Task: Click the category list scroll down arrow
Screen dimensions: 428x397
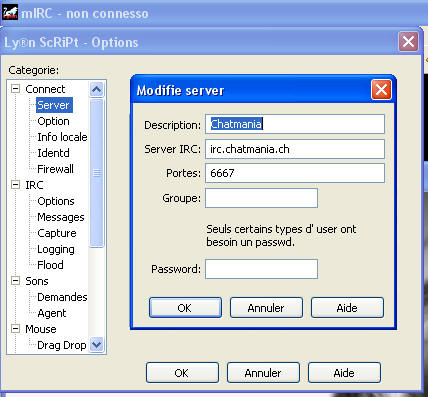Action: pos(97,344)
